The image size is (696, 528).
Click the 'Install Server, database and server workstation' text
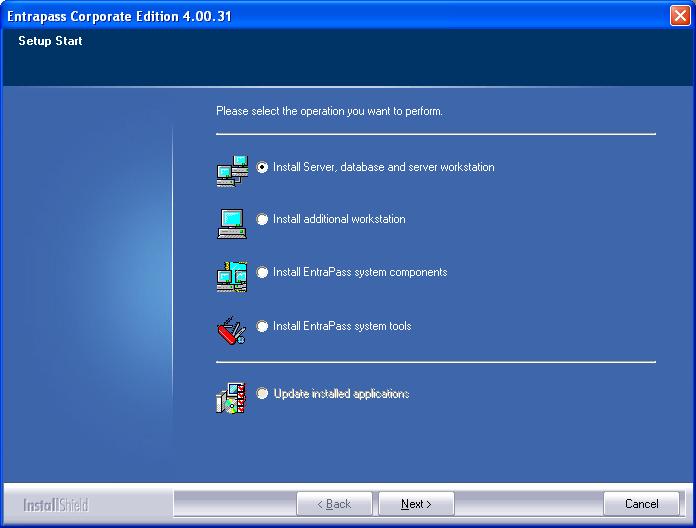point(384,167)
